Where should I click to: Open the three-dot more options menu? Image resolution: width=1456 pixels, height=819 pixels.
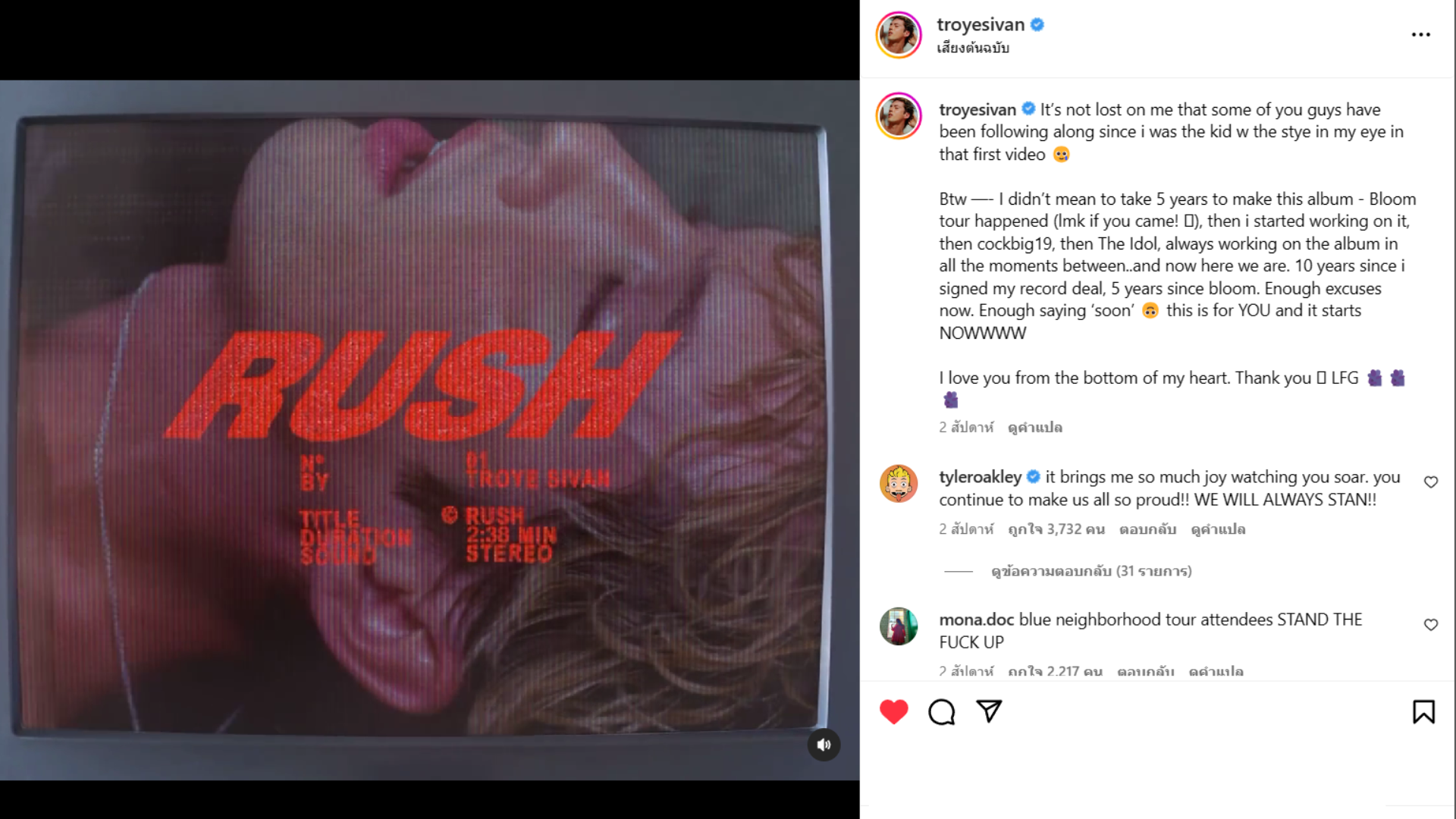tap(1420, 35)
